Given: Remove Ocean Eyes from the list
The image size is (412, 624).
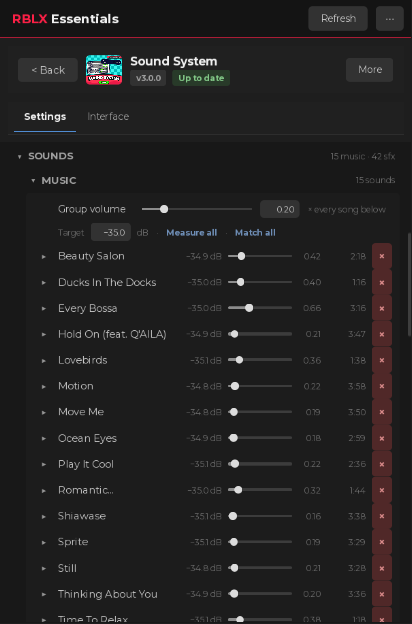Looking at the screenshot, I should (382, 438).
